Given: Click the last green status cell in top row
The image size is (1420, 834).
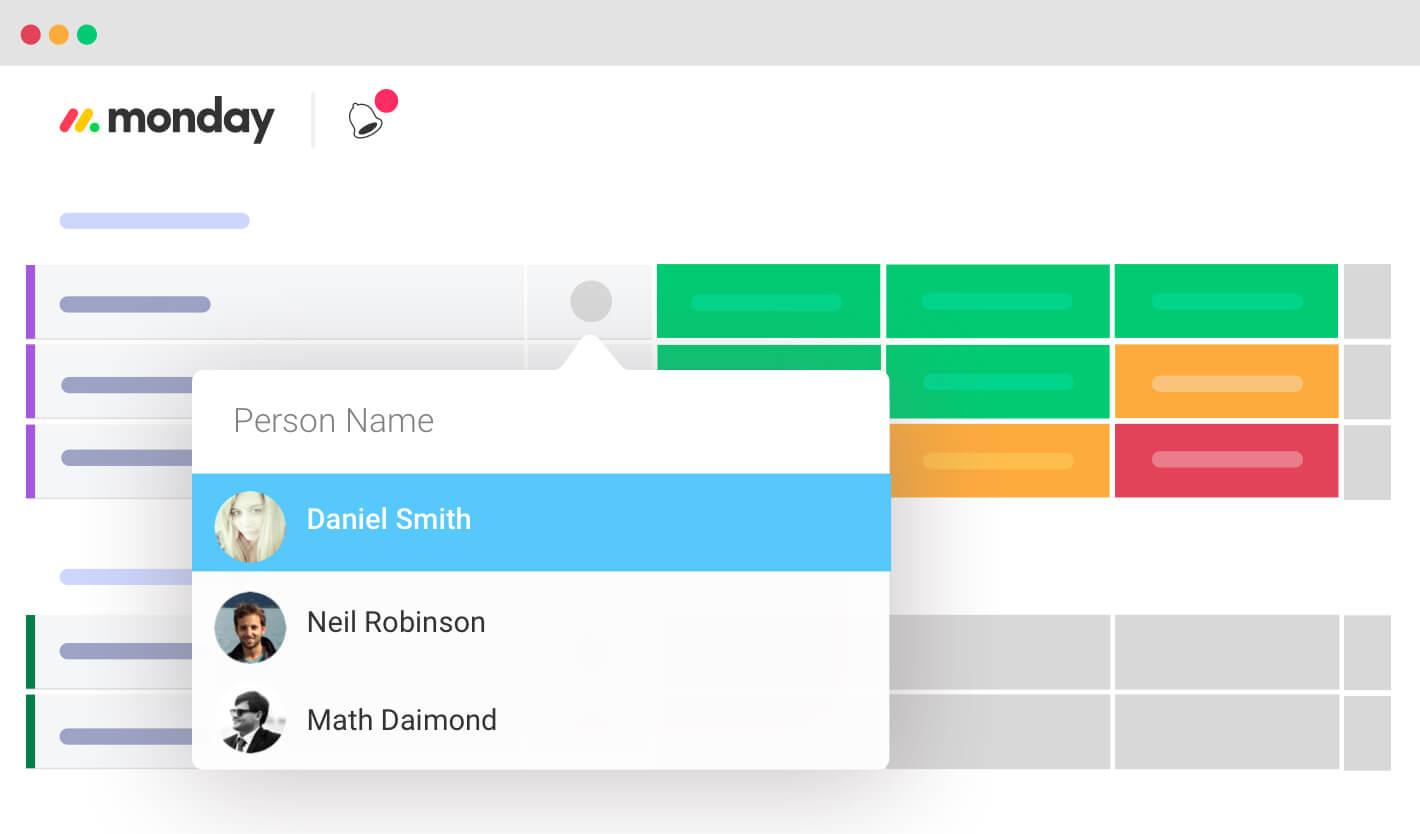Looking at the screenshot, I should click(x=1226, y=301).
